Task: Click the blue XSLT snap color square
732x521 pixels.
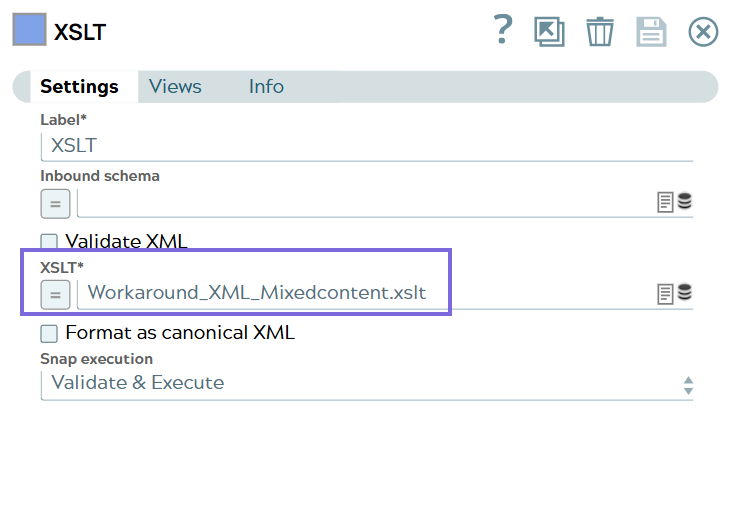Action: 29,29
